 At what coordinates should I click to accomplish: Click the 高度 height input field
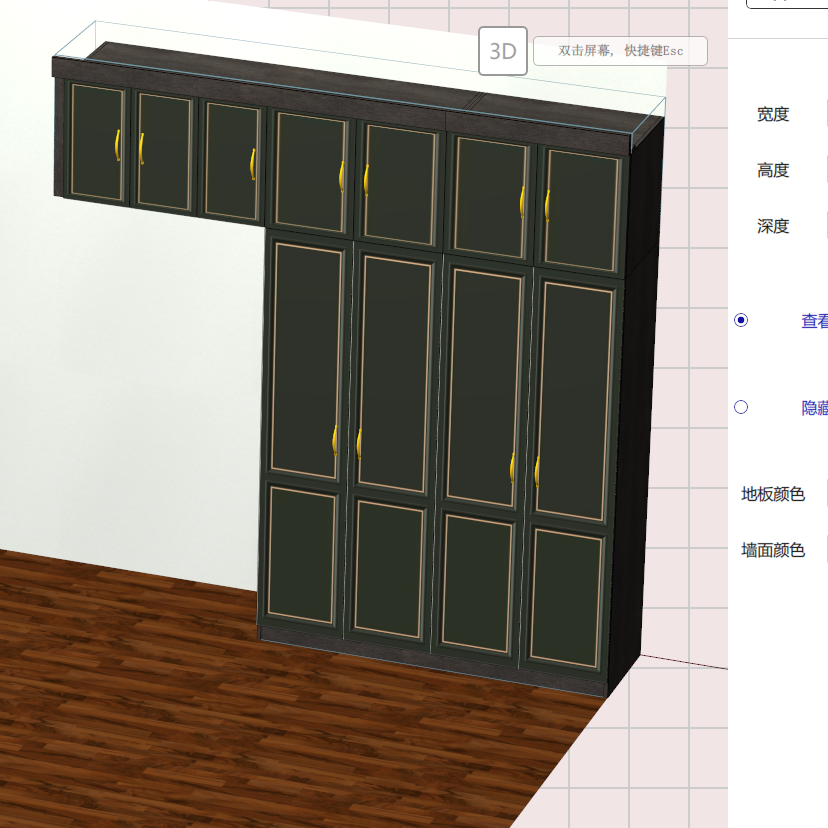pos(825,169)
